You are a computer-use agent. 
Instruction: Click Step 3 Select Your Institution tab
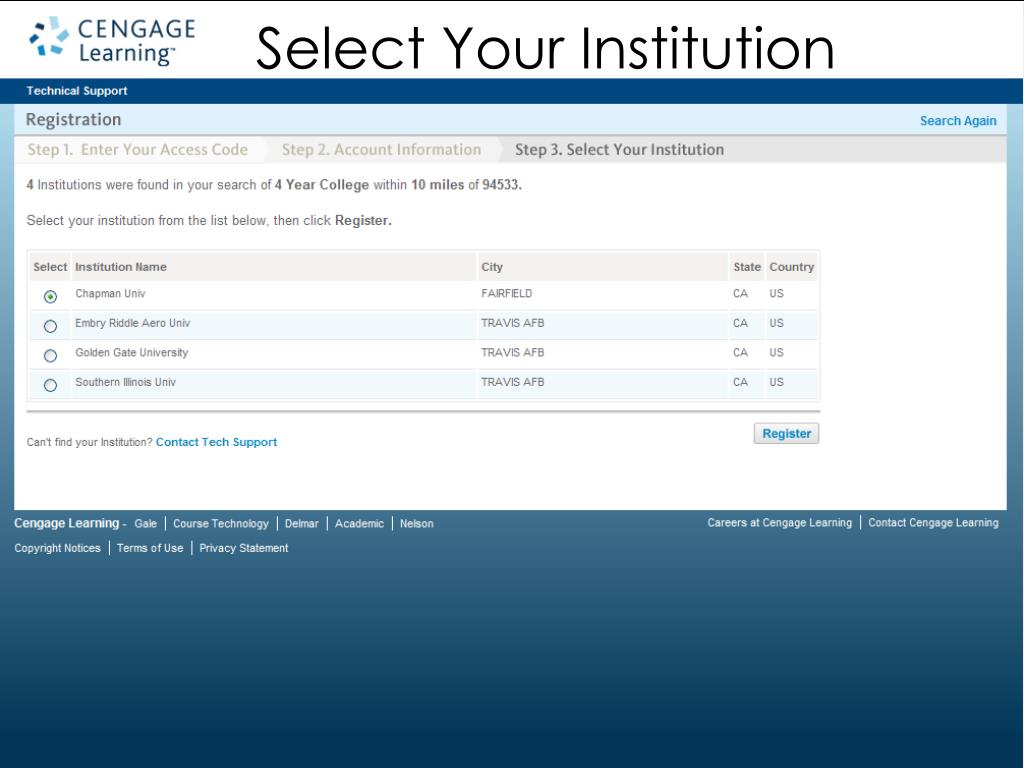pyautogui.click(x=619, y=150)
